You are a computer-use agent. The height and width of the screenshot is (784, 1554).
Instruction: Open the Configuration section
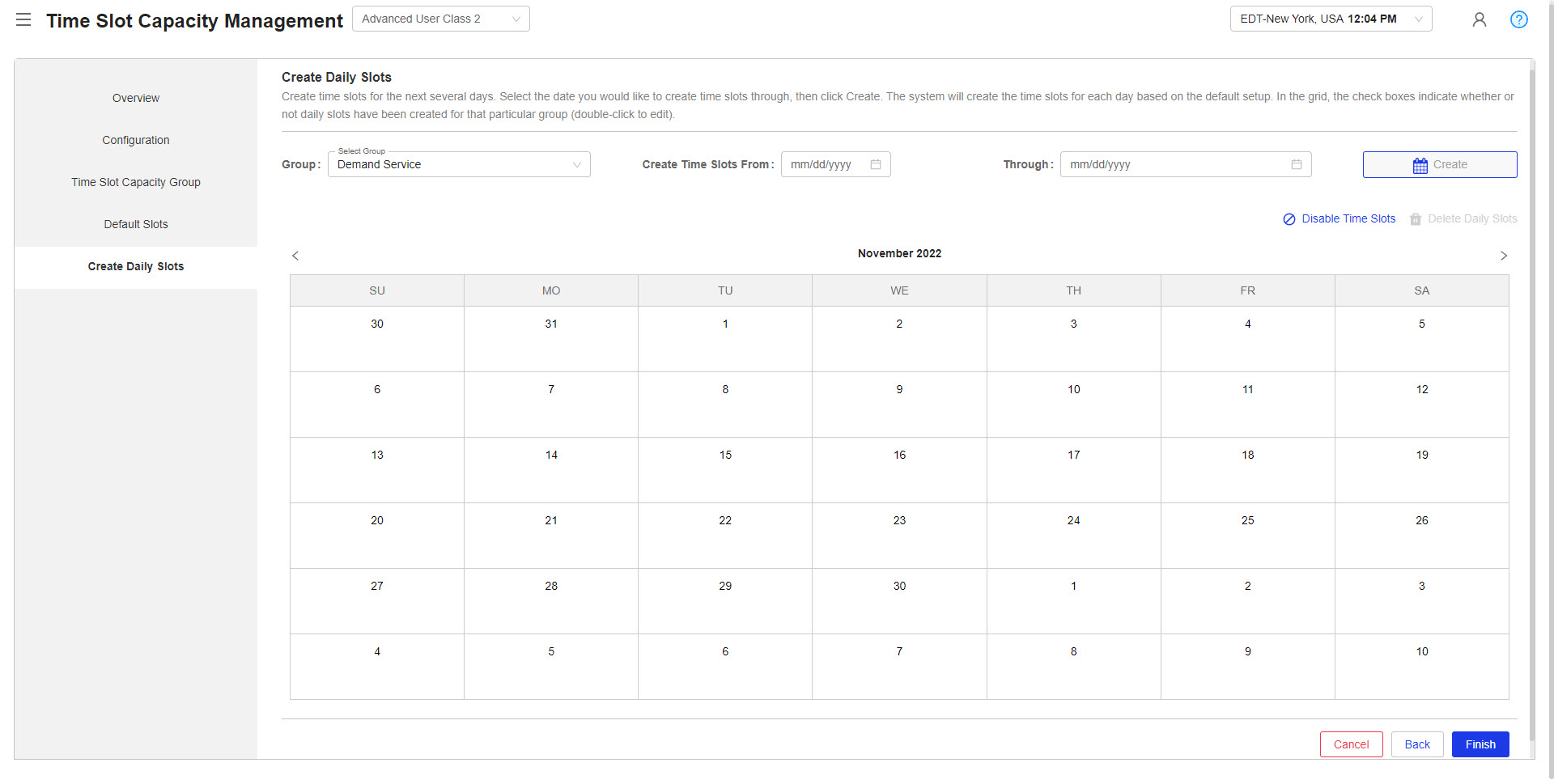135,140
